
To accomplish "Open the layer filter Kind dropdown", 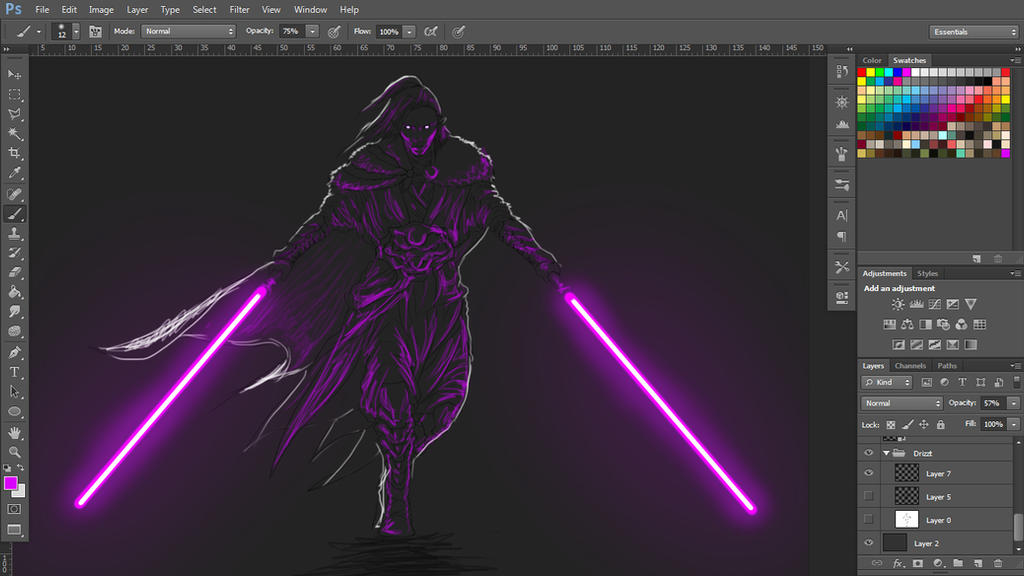I will [x=887, y=382].
